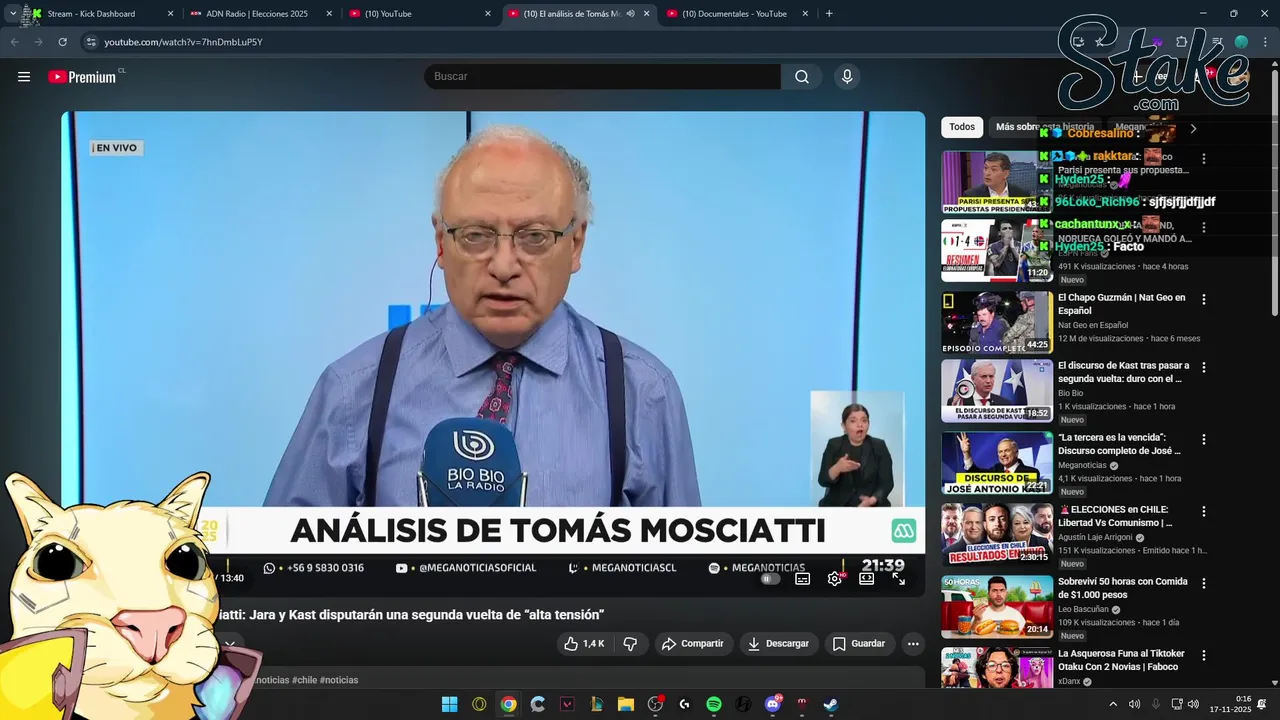Start voice search with the microphone icon
The width and height of the screenshot is (1280, 720).
847,77
